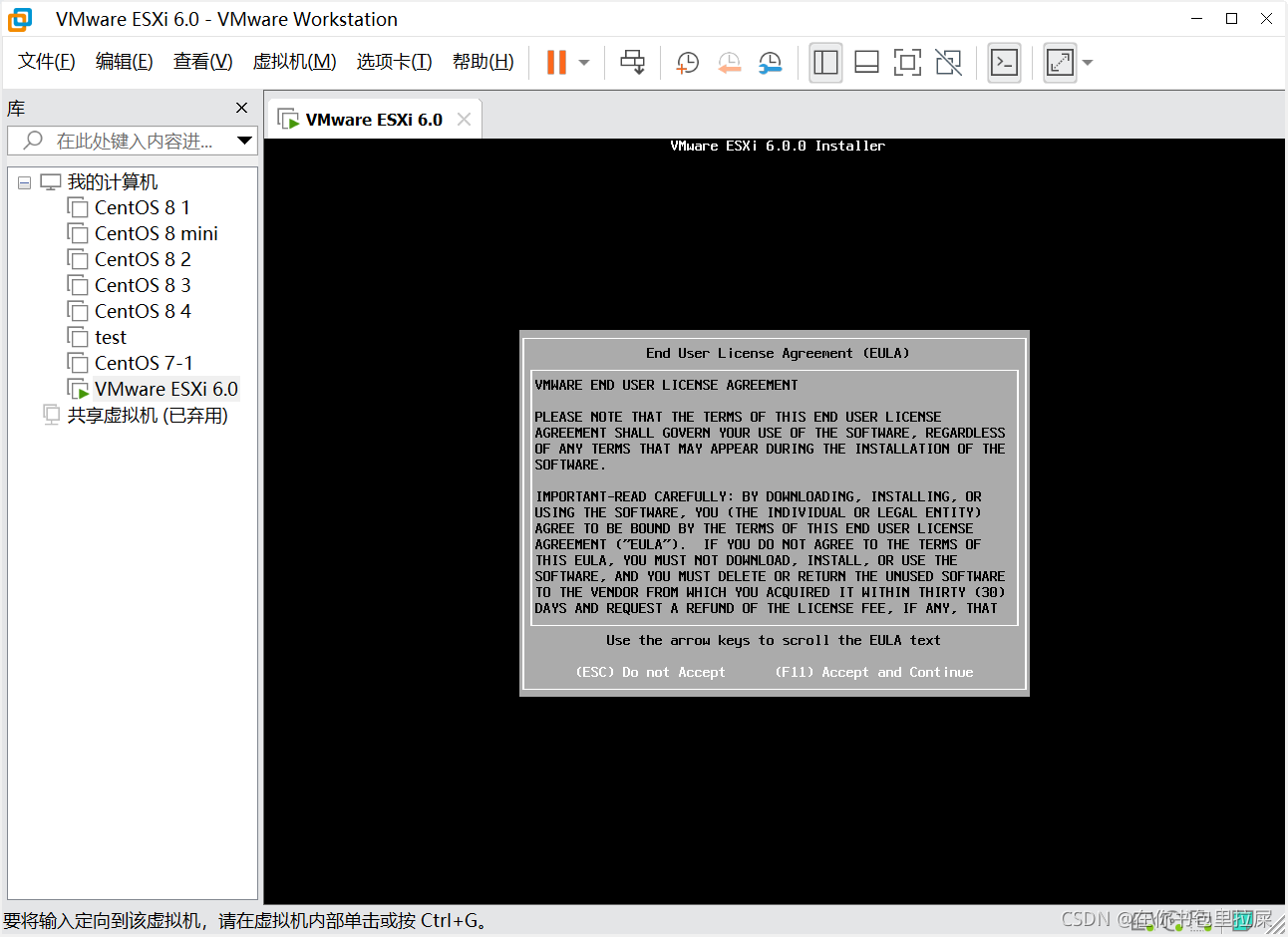
Task: Click the pause virtual machine icon
Action: [556, 62]
